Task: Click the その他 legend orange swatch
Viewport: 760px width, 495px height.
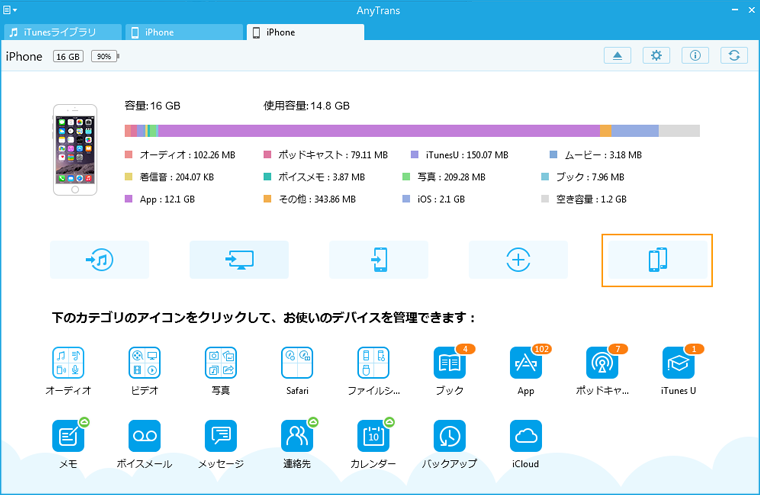Action: 267,199
